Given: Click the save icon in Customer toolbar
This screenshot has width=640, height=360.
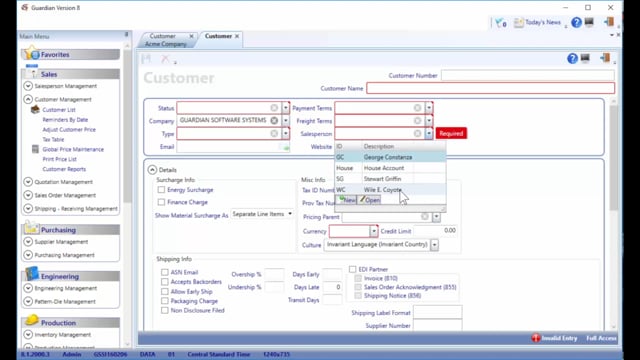Looking at the screenshot, I should tap(146, 59).
